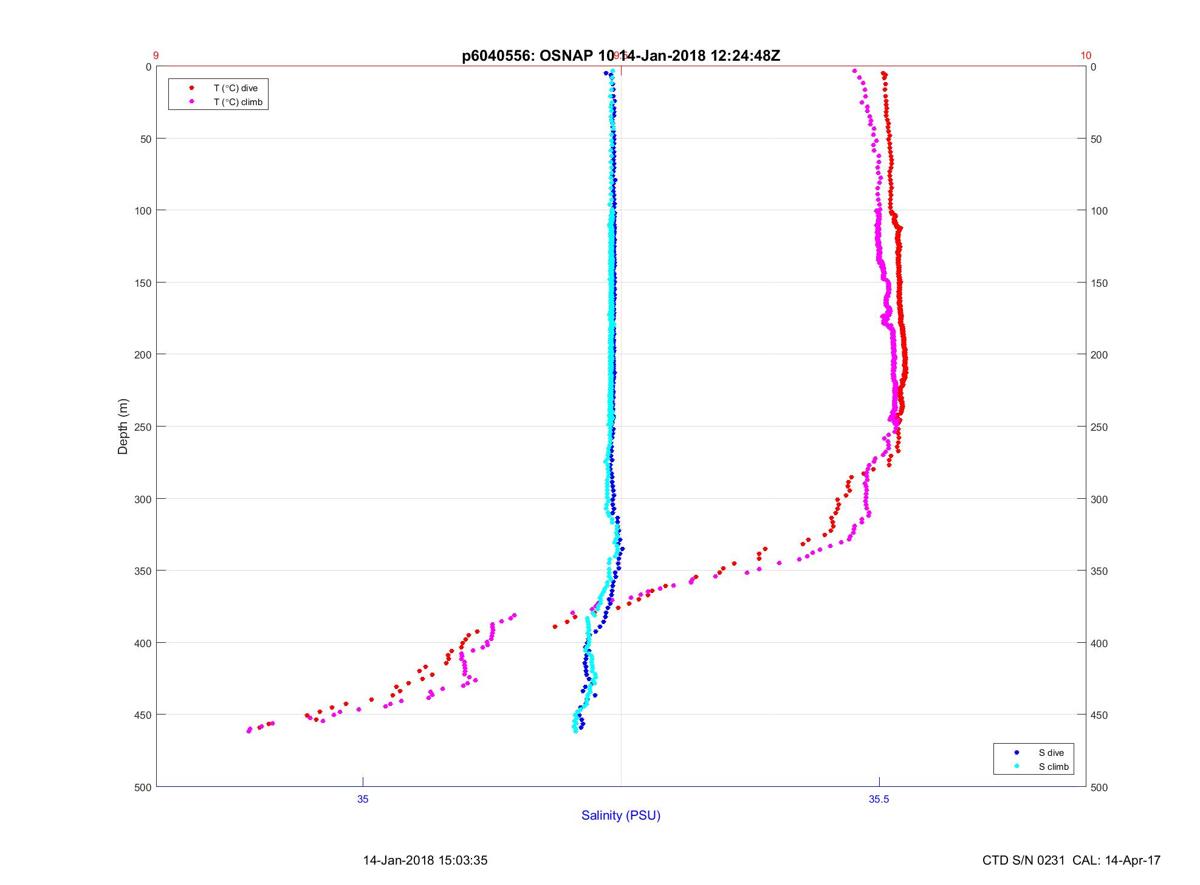Click the salinity tick label 35.5
1200x885 pixels.
click(879, 798)
